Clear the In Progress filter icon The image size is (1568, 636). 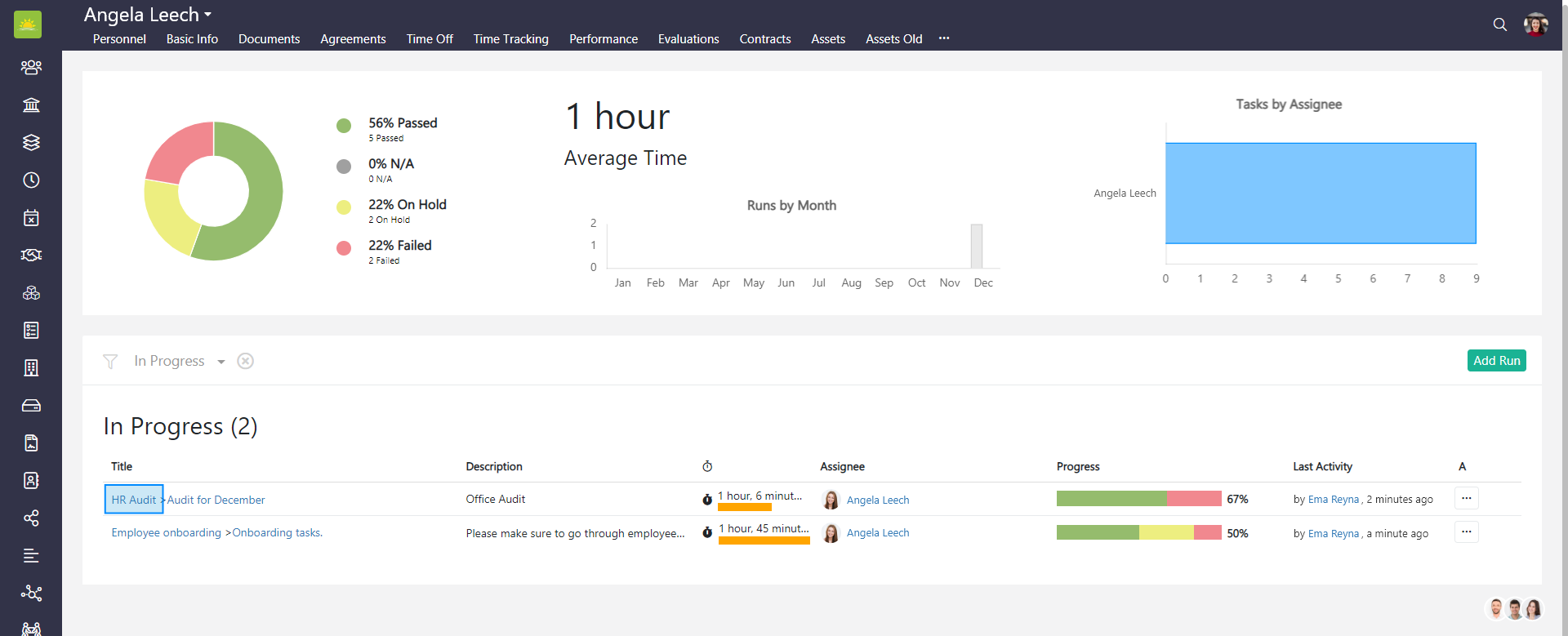tap(245, 361)
